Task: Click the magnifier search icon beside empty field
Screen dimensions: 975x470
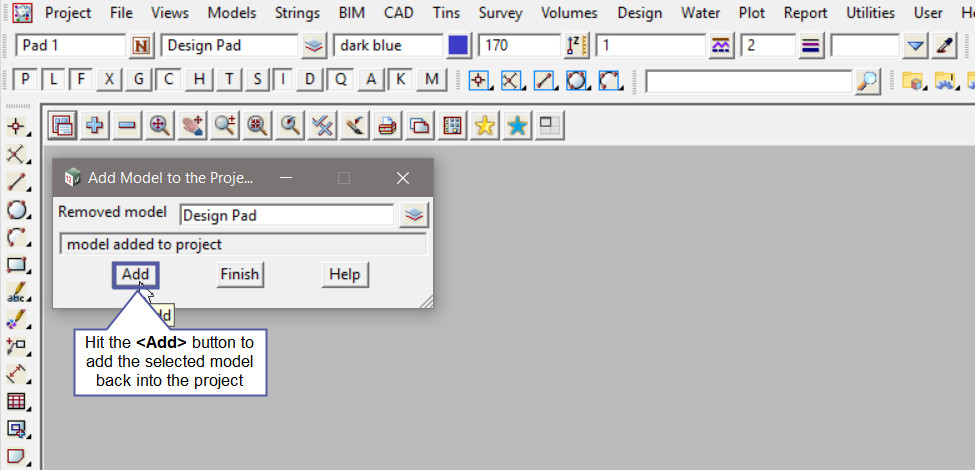Action: (x=869, y=81)
